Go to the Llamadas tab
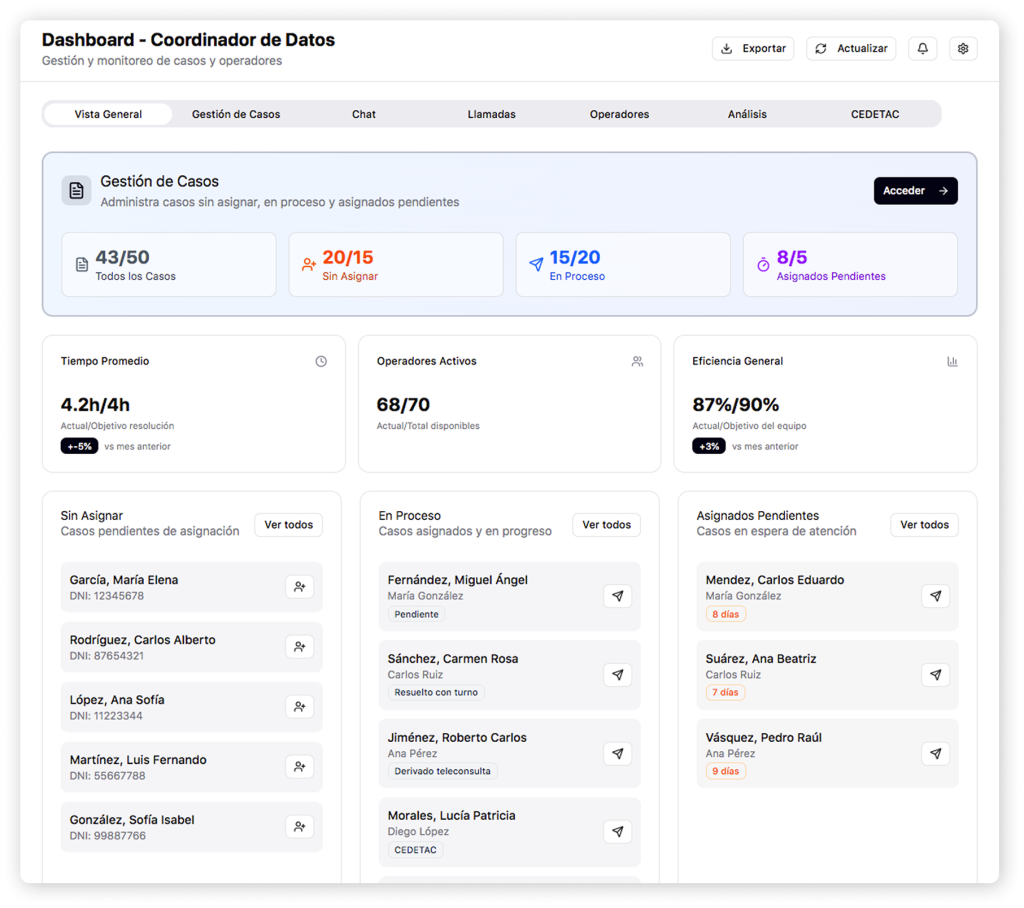Image resolution: width=1024 pixels, height=908 pixels. coord(492,114)
